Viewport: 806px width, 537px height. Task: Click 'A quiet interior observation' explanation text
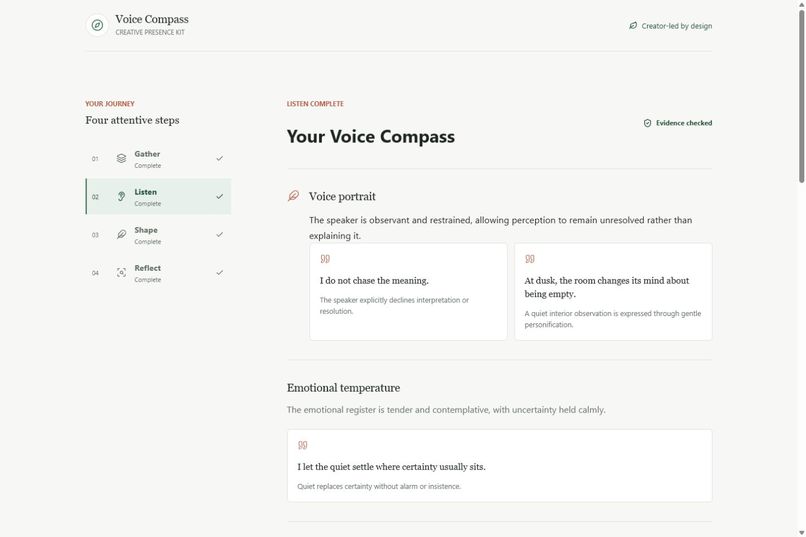point(613,319)
